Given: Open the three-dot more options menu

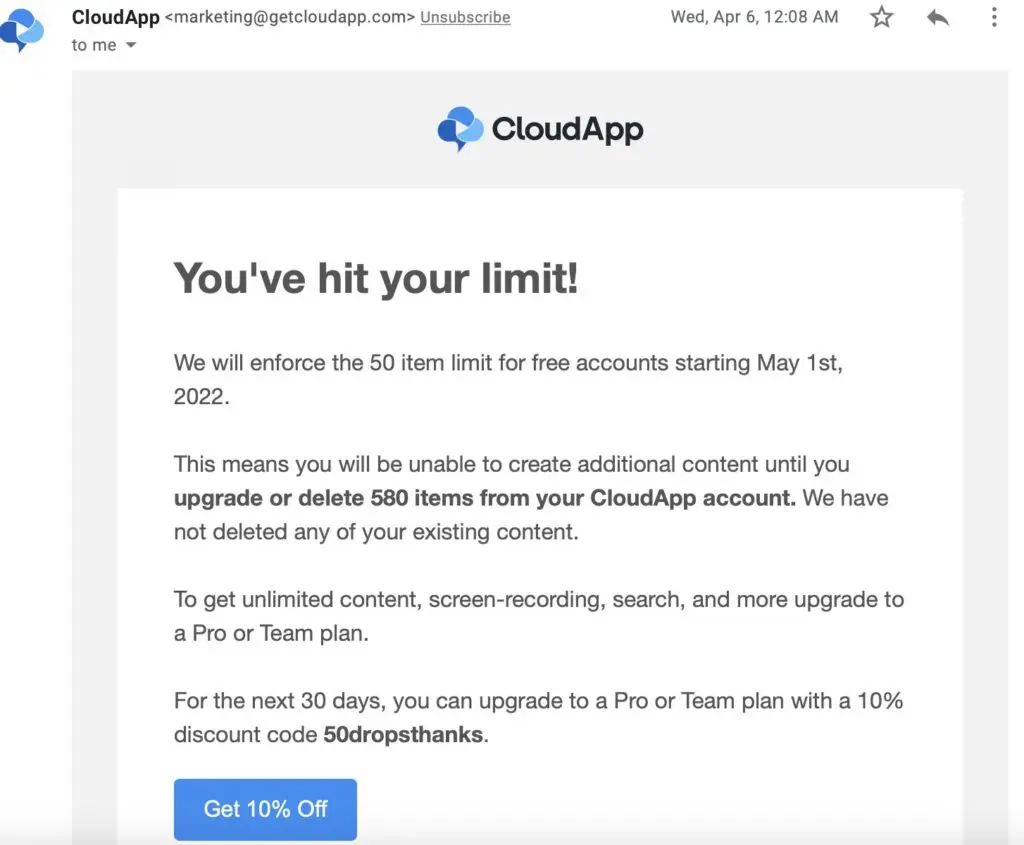Looking at the screenshot, I should click(x=993, y=17).
